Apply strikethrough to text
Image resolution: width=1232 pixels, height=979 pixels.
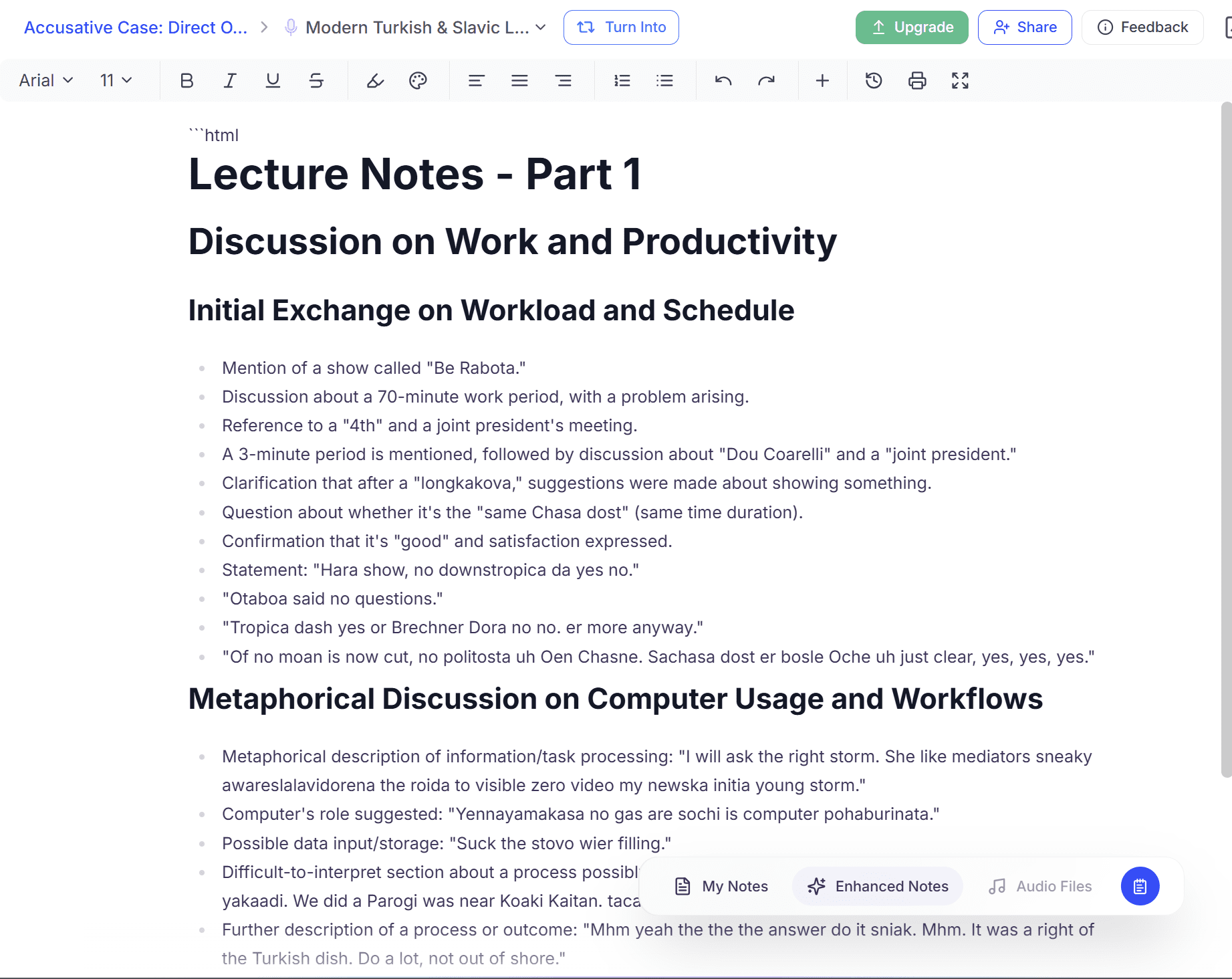316,81
